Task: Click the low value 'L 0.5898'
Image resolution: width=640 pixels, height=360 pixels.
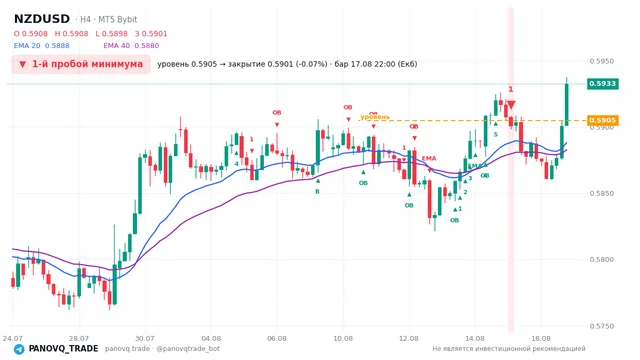Action: point(111,34)
